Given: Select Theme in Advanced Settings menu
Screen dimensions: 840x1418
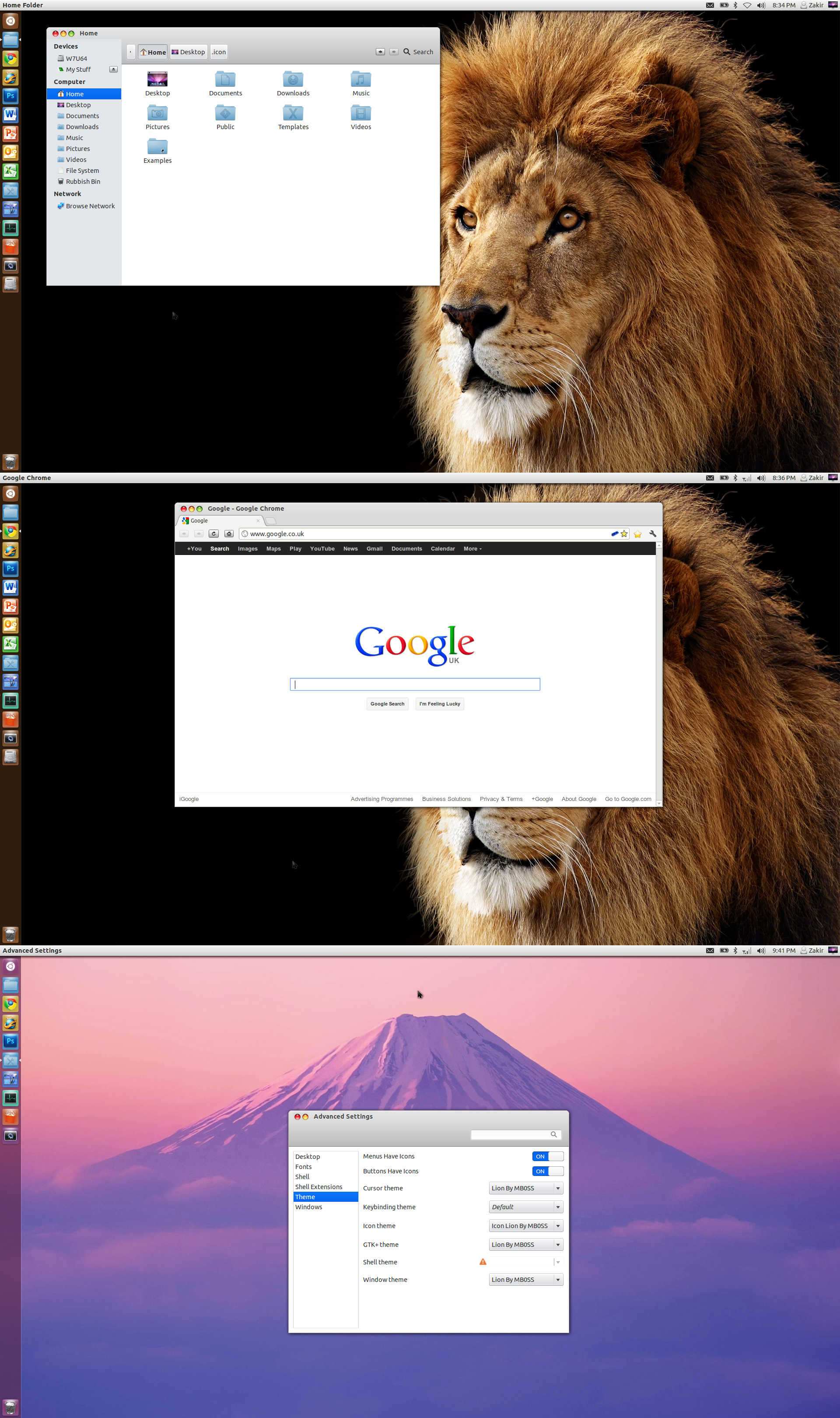Looking at the screenshot, I should tap(306, 1197).
